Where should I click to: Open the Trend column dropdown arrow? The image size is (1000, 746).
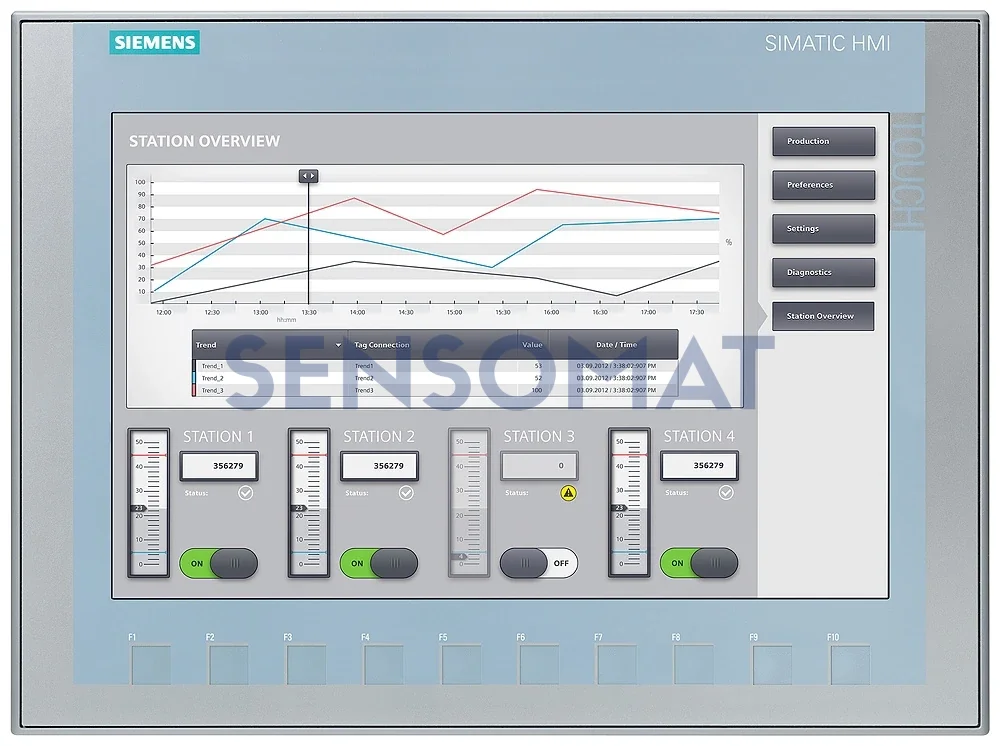(338, 345)
